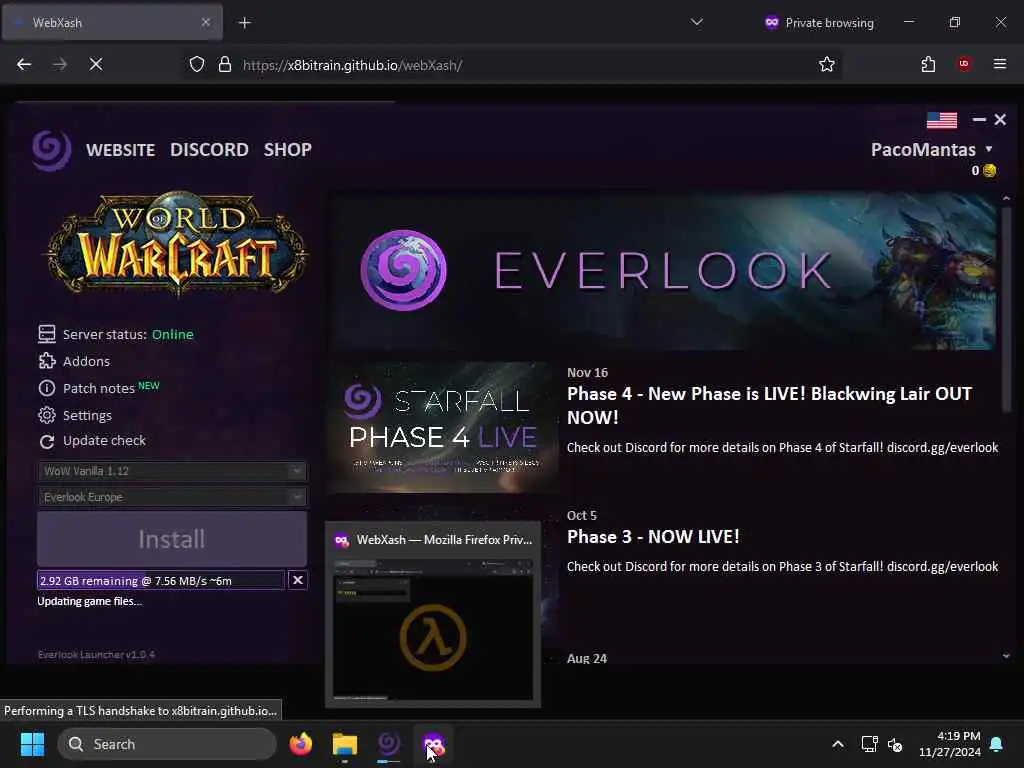The width and height of the screenshot is (1024, 768).
Task: Open Phase 3 NOW LIVE news headline
Action: 653,537
